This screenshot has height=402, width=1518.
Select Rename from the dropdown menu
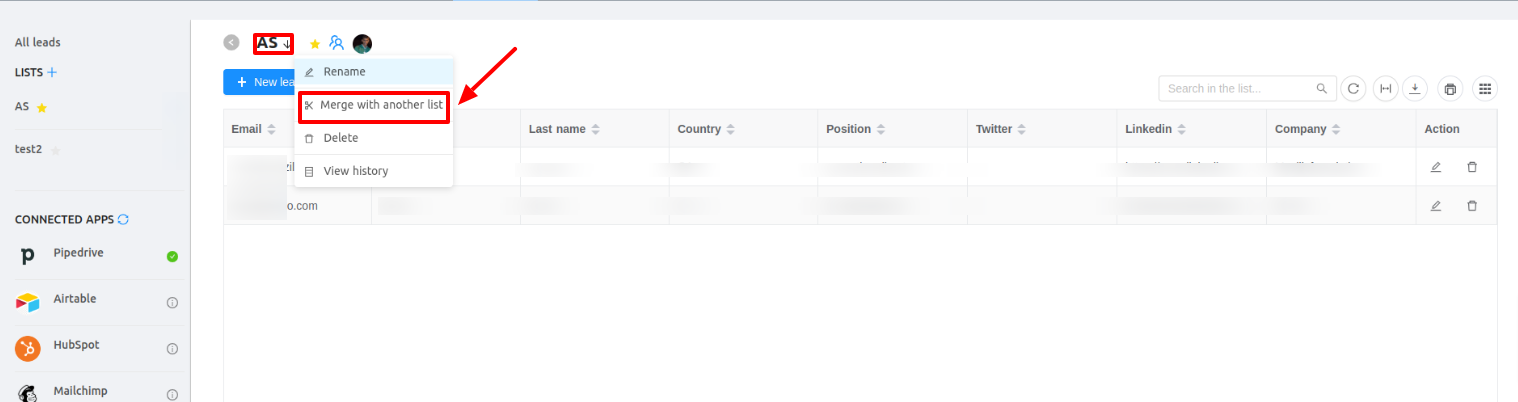coord(374,72)
